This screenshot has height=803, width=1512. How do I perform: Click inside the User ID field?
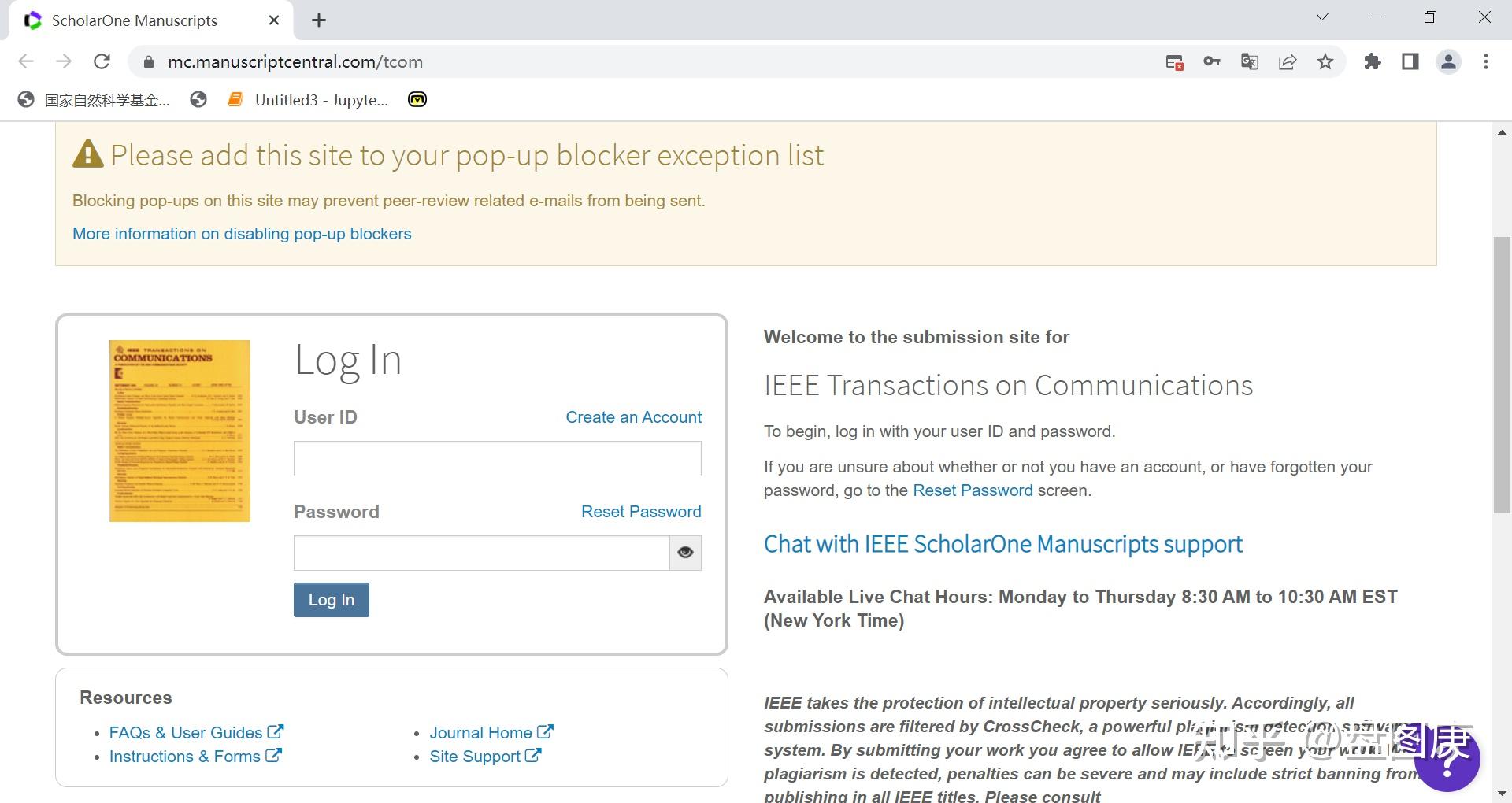(497, 458)
